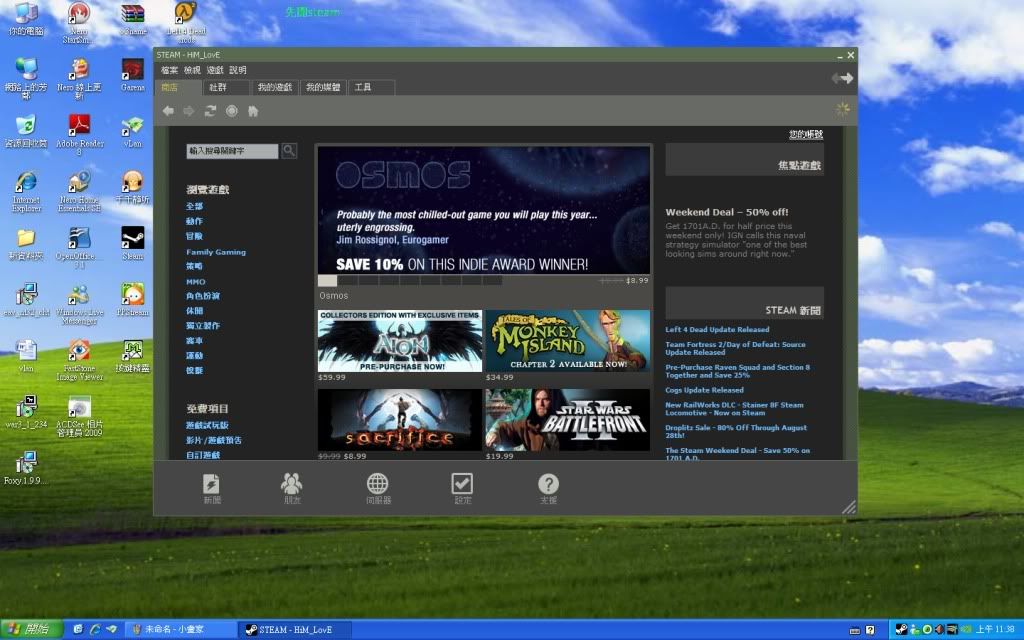1024x640 pixels.
Task: Open Tales of Monkey Island thumbnail
Action: click(x=568, y=341)
